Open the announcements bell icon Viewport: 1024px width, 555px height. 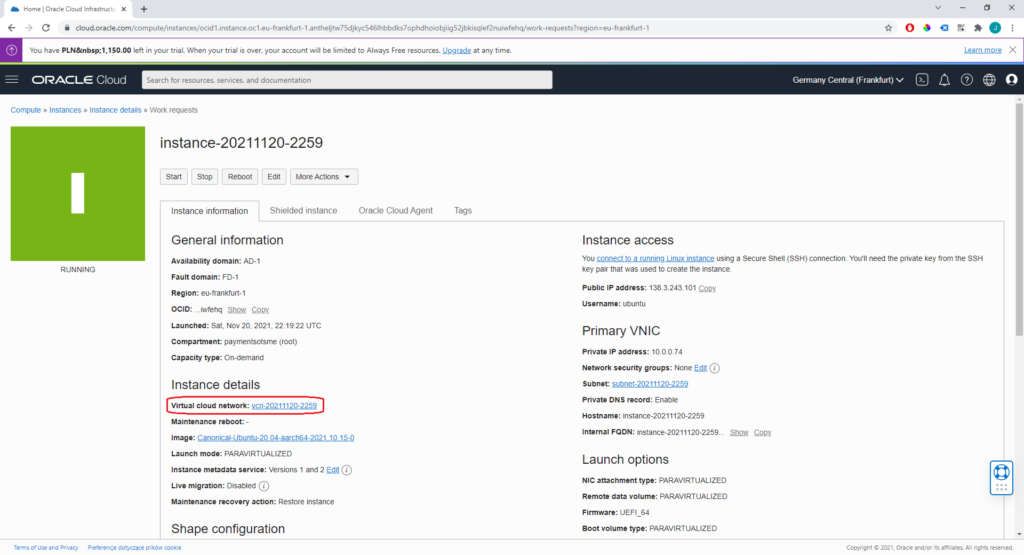click(x=944, y=80)
